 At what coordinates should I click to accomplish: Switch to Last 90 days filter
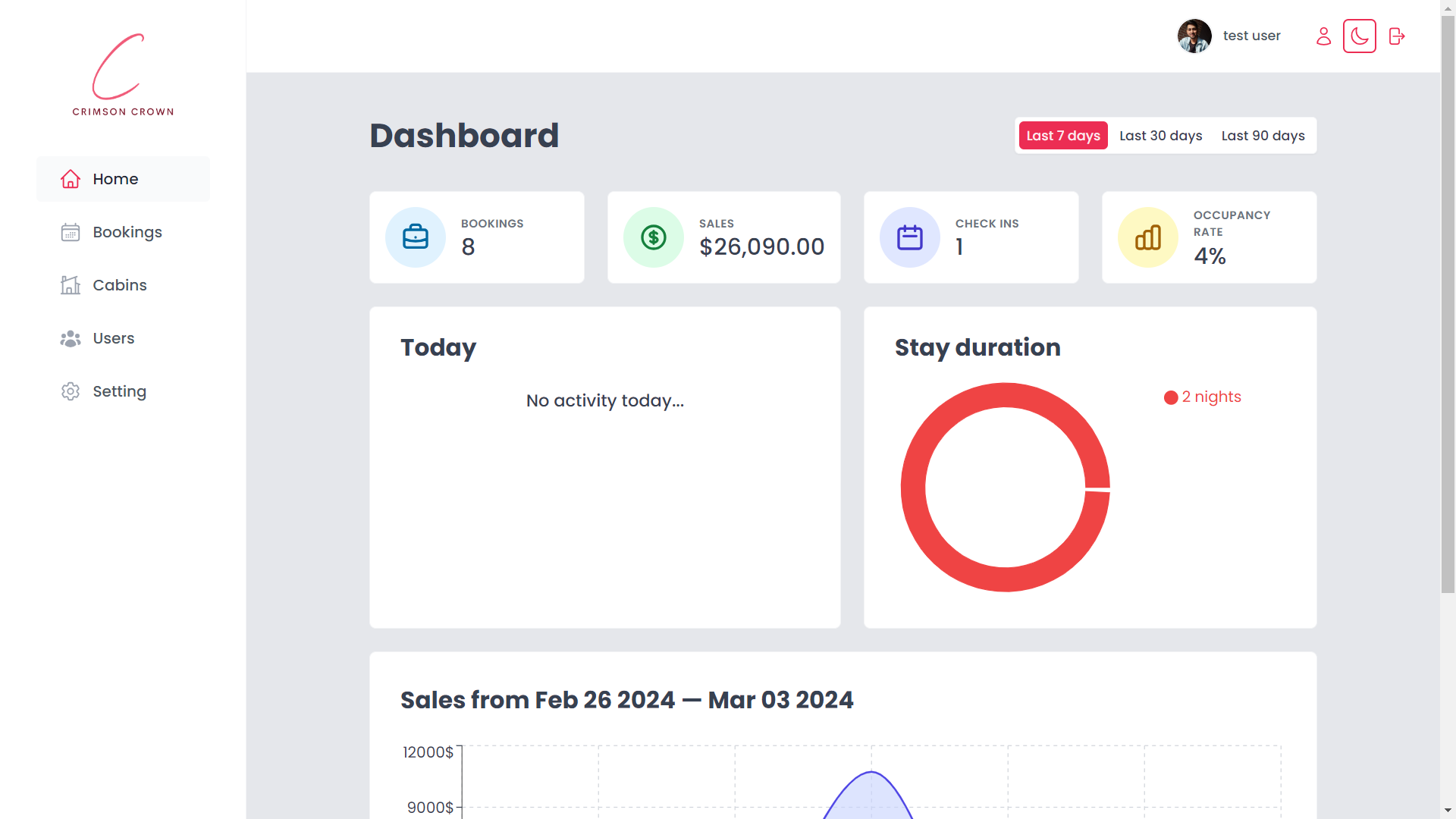pyautogui.click(x=1263, y=136)
